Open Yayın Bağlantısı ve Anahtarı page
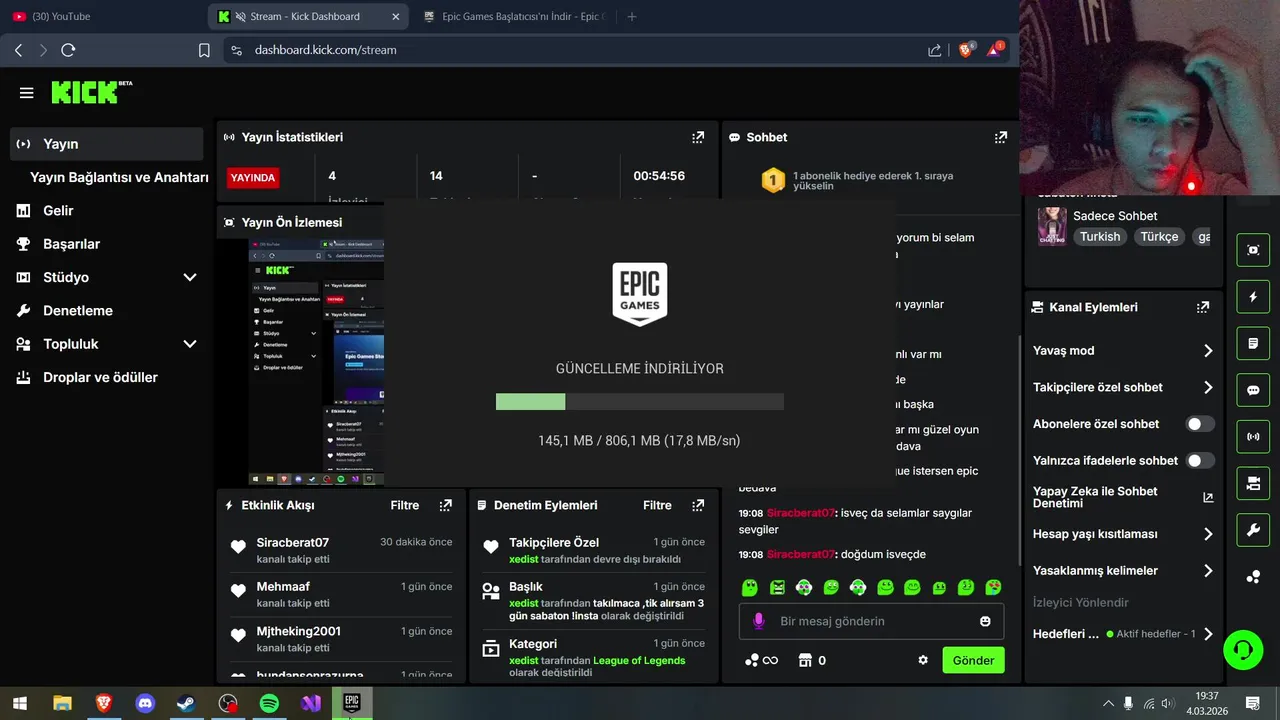The width and height of the screenshot is (1280, 720). (x=119, y=177)
